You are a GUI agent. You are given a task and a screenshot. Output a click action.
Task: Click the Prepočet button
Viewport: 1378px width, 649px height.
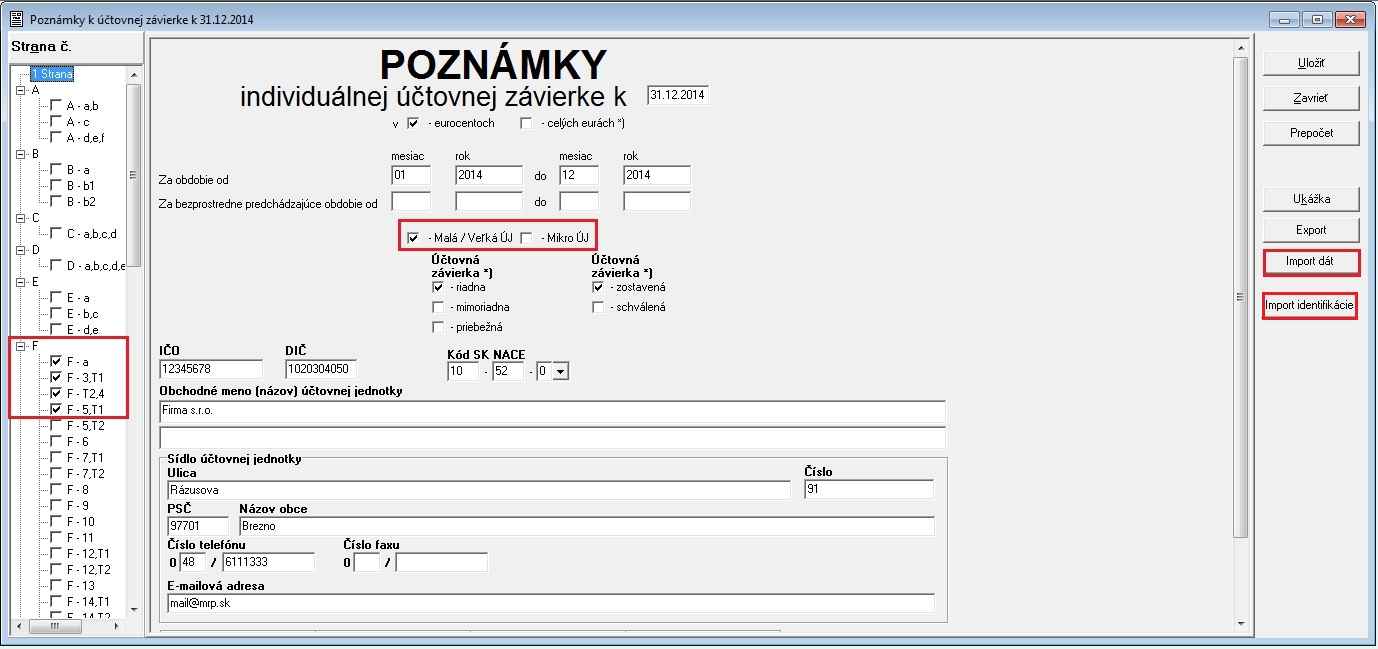coord(1311,133)
